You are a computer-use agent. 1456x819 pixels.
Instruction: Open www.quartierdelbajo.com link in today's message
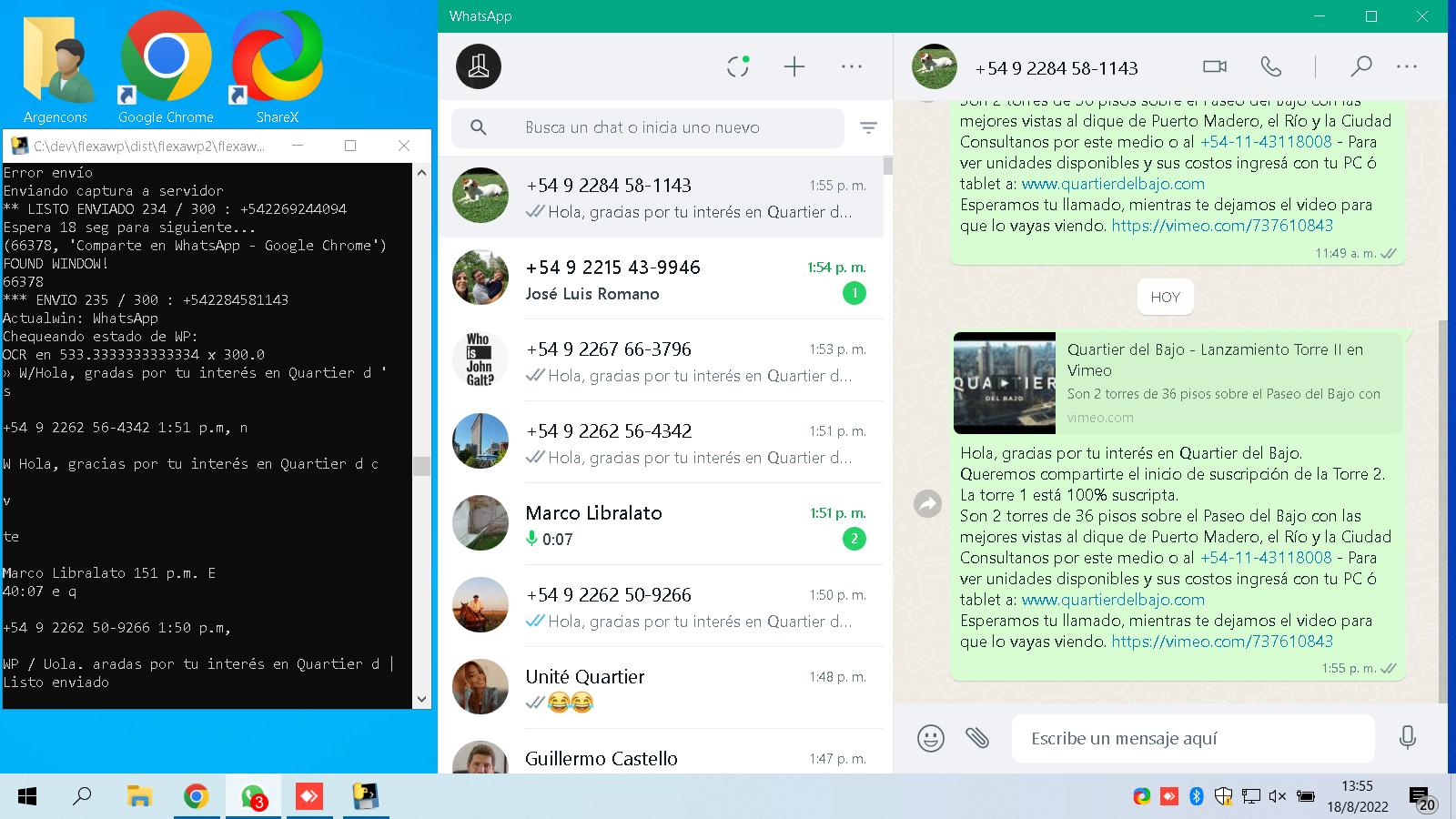point(1113,600)
